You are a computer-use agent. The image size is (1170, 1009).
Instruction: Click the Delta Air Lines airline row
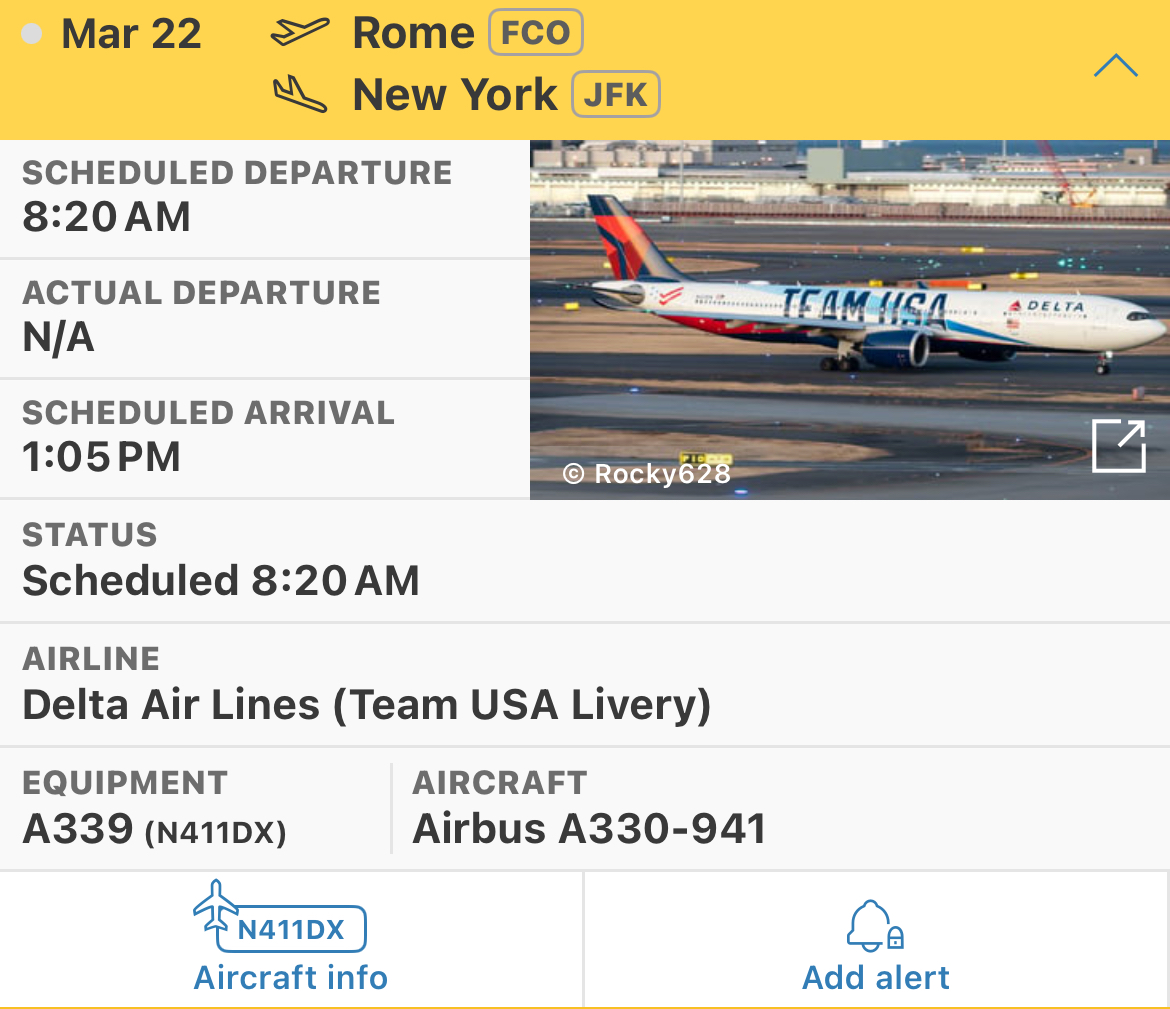click(x=585, y=684)
